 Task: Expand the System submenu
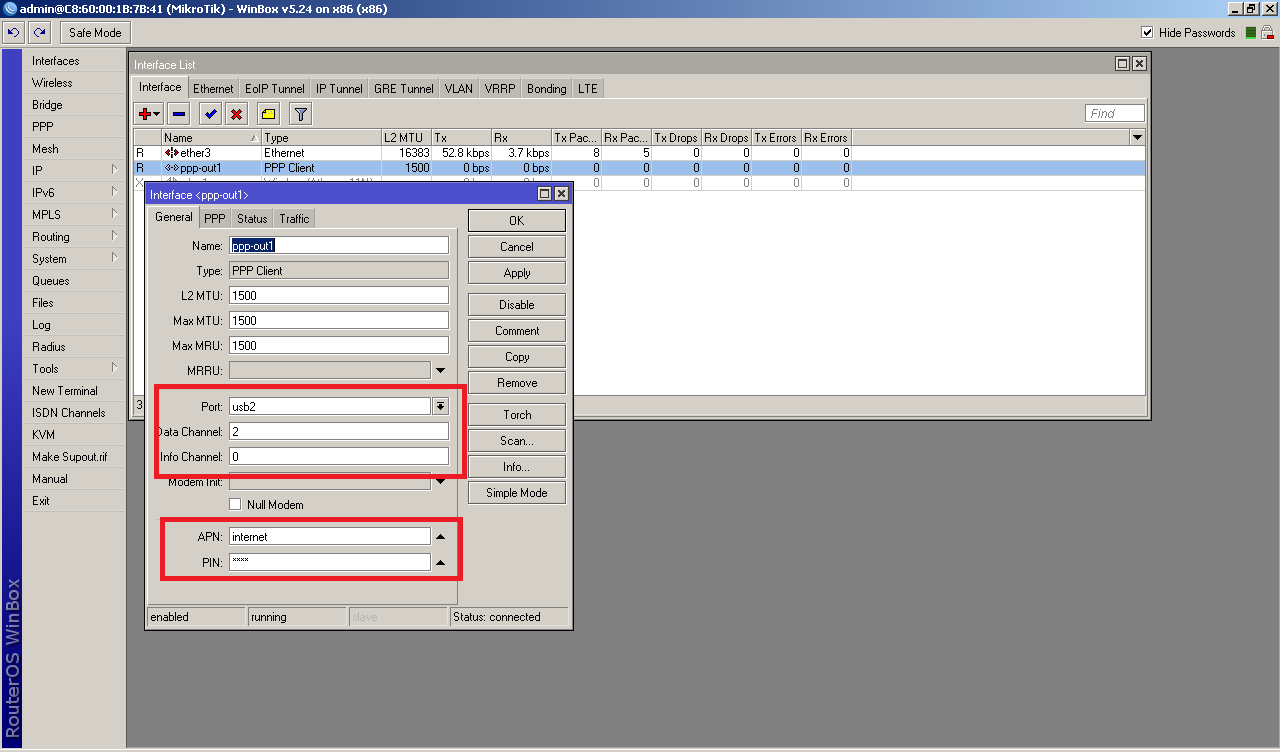pos(114,259)
